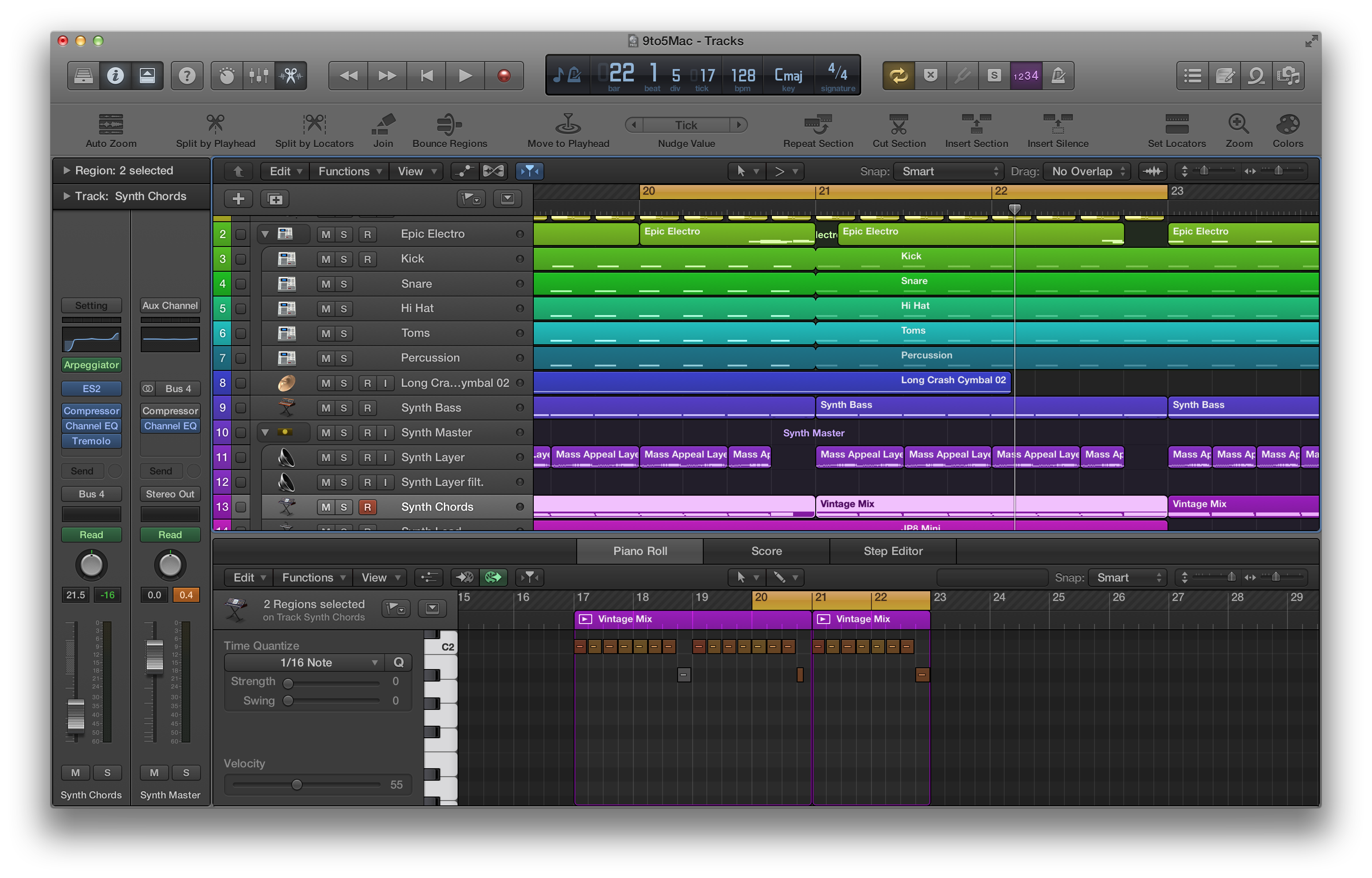Viewport: 1372px width, 878px height.
Task: Toggle the metronome click button
Action: [x=1058, y=76]
